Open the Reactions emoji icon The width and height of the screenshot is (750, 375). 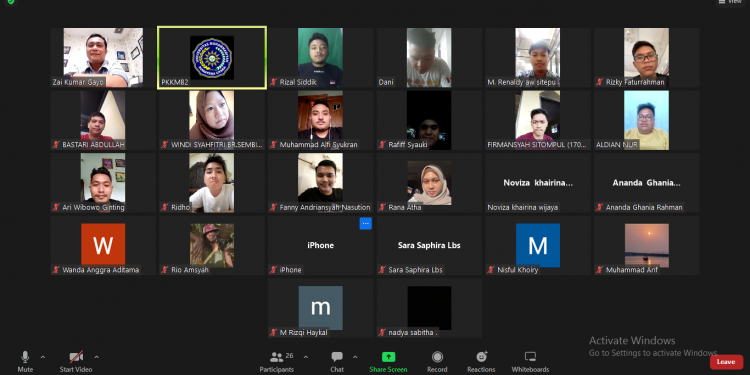pos(481,357)
